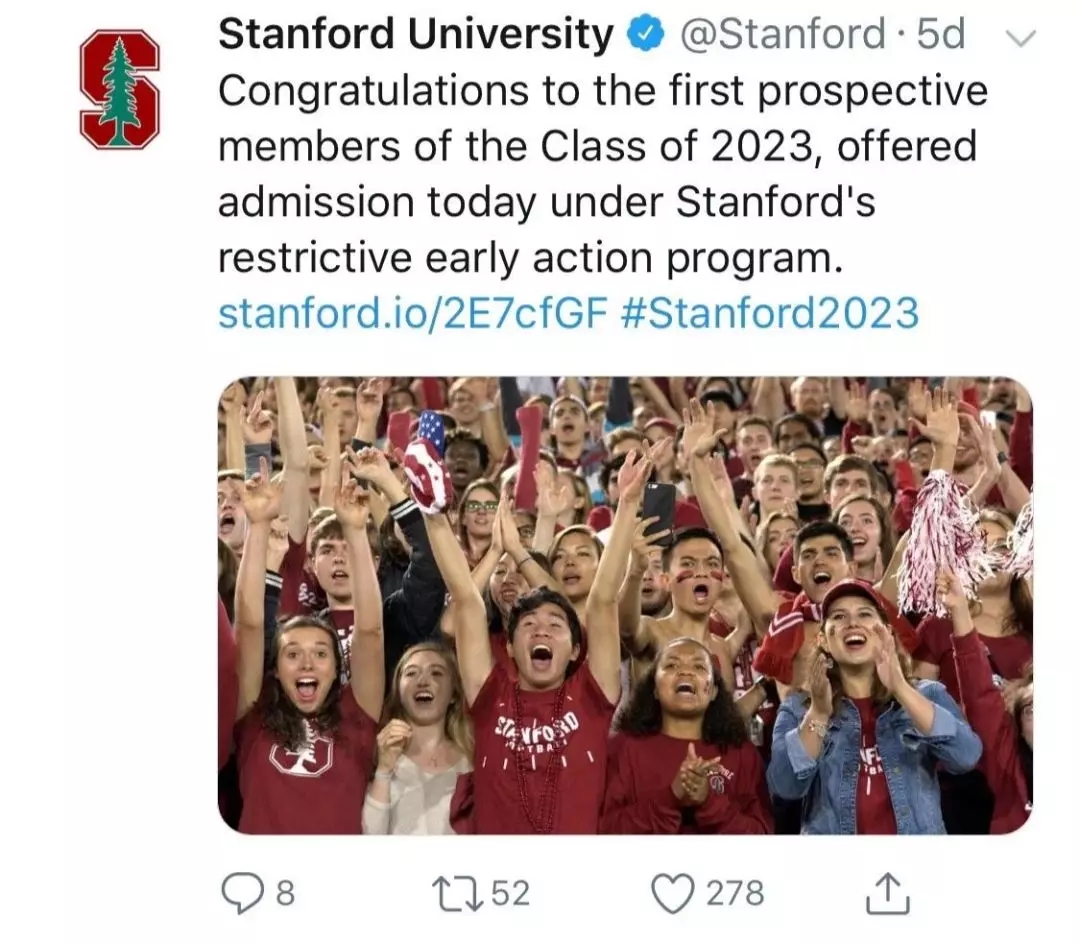Image resolution: width=1080 pixels, height=943 pixels.
Task: Open the Stanford University profile name
Action: [x=415, y=36]
